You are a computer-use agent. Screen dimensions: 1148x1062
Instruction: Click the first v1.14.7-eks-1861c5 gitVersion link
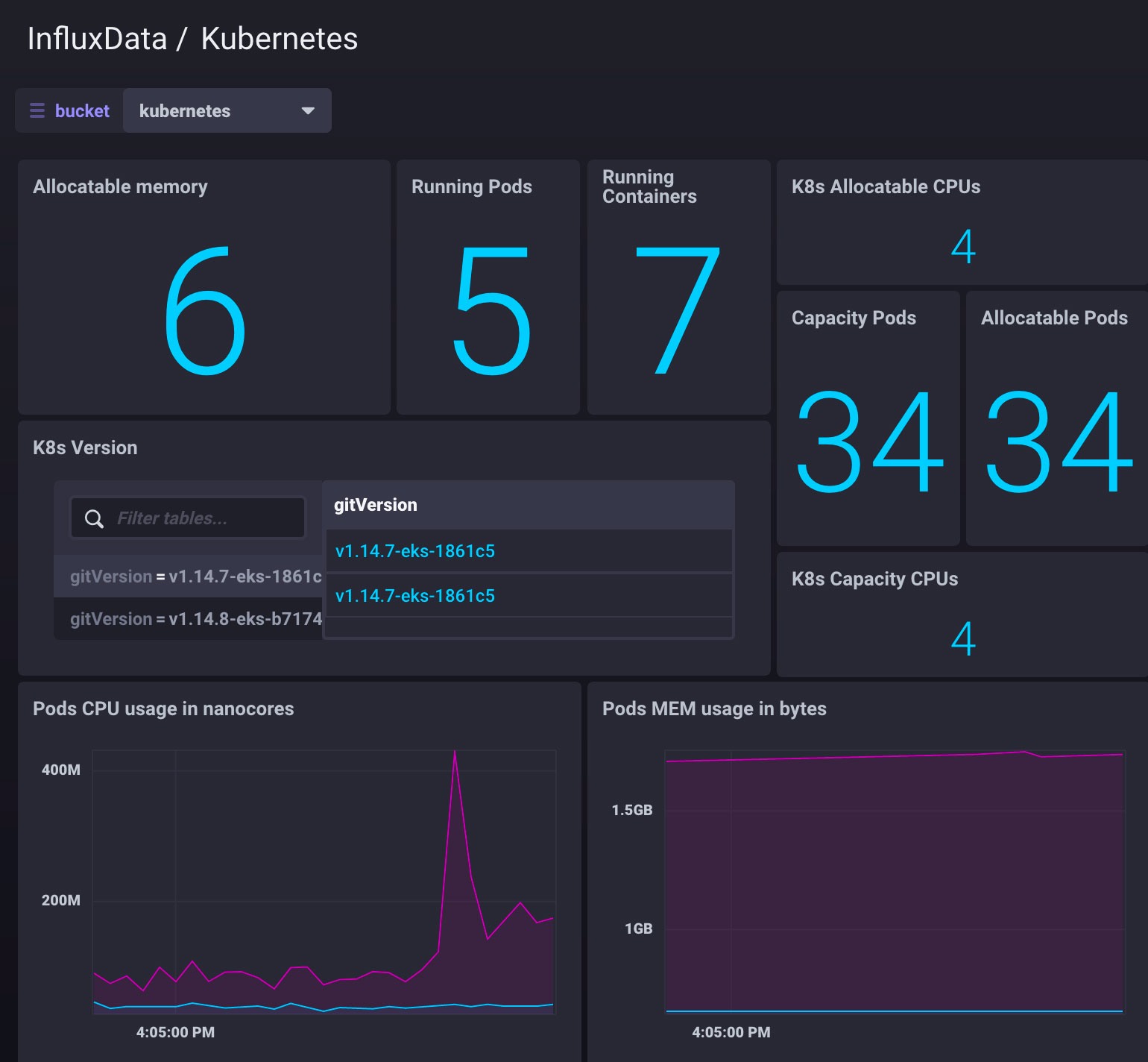pyautogui.click(x=415, y=550)
